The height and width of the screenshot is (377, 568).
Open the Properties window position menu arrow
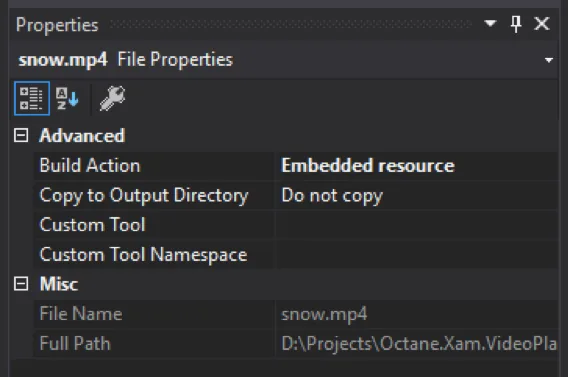[x=490, y=24]
